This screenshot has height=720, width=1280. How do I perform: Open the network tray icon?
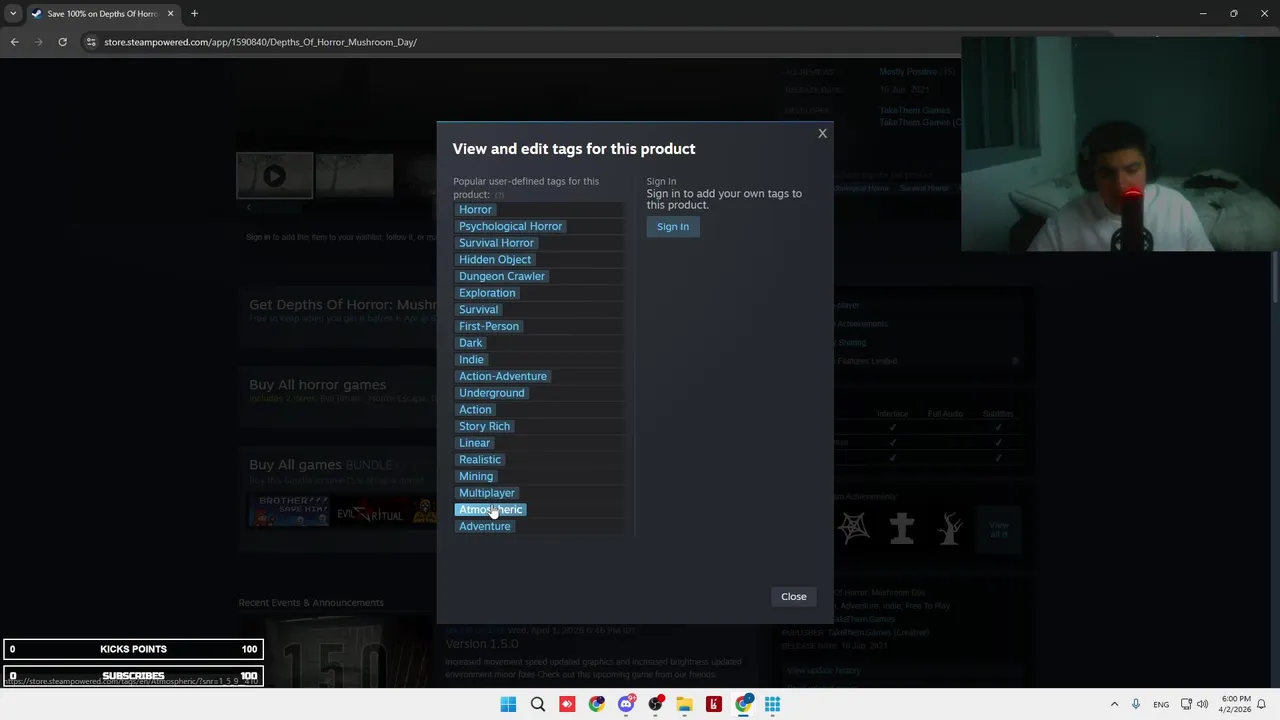click(x=1186, y=704)
